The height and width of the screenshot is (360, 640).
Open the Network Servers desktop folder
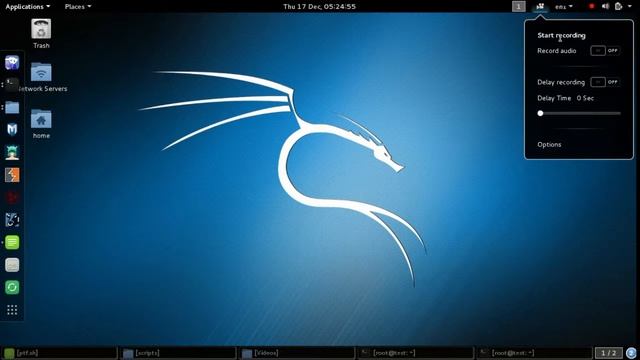(x=41, y=77)
